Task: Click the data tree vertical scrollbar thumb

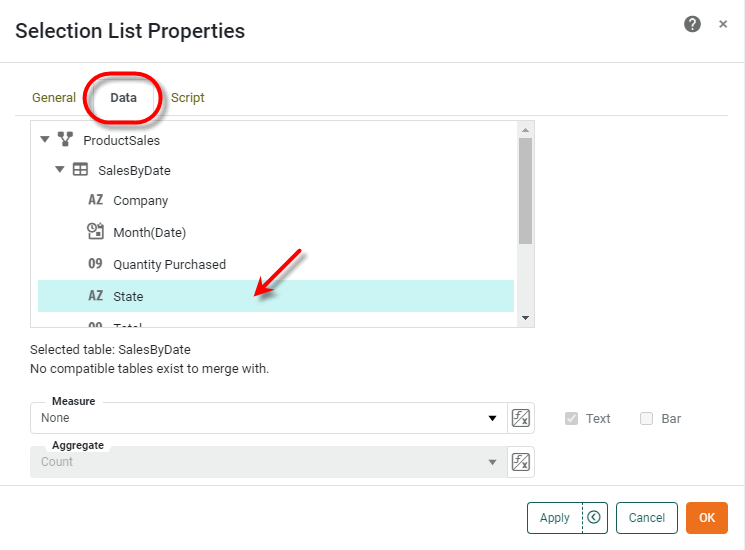Action: [525, 190]
